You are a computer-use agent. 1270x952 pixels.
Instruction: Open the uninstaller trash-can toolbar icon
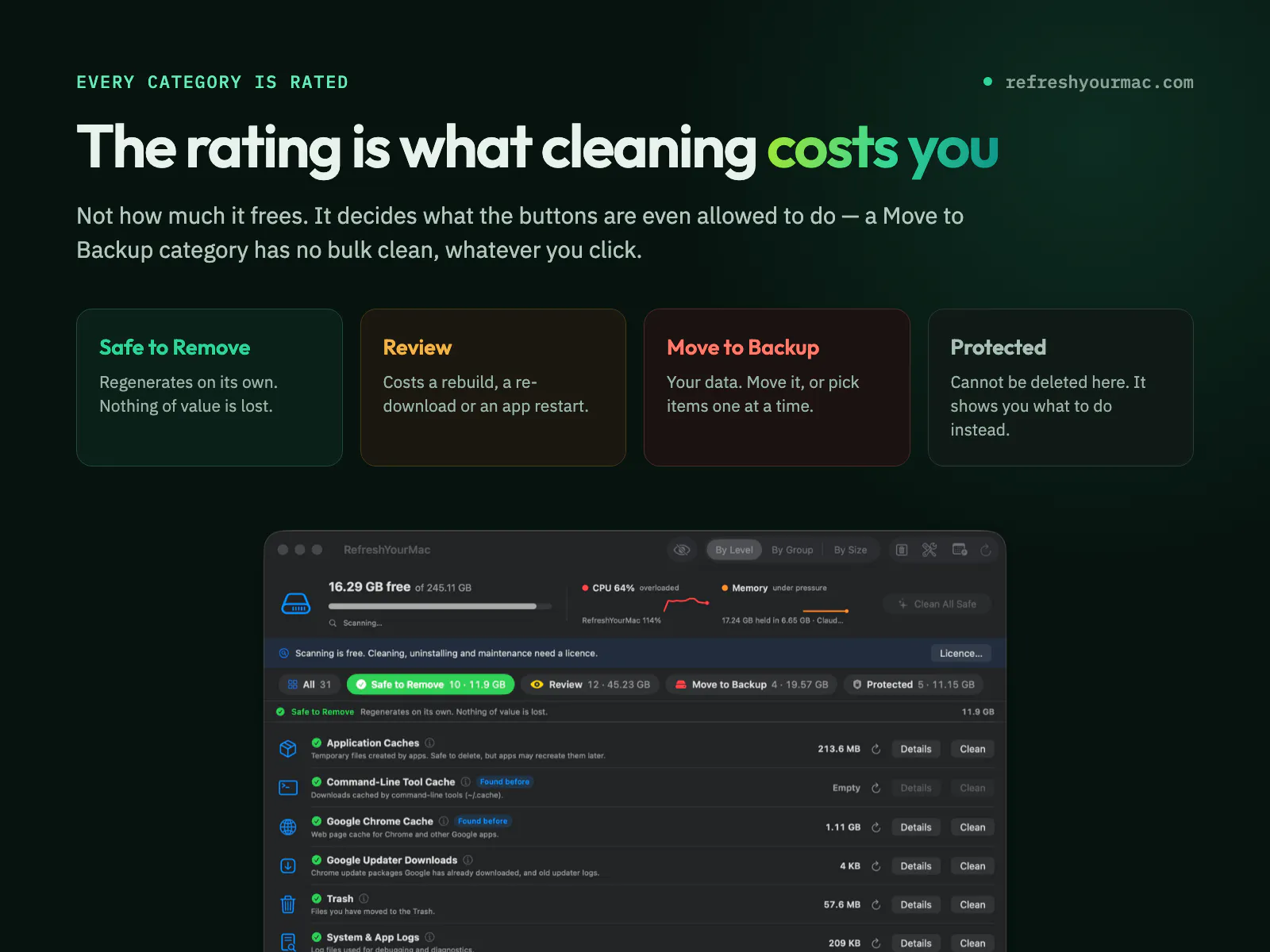point(902,550)
